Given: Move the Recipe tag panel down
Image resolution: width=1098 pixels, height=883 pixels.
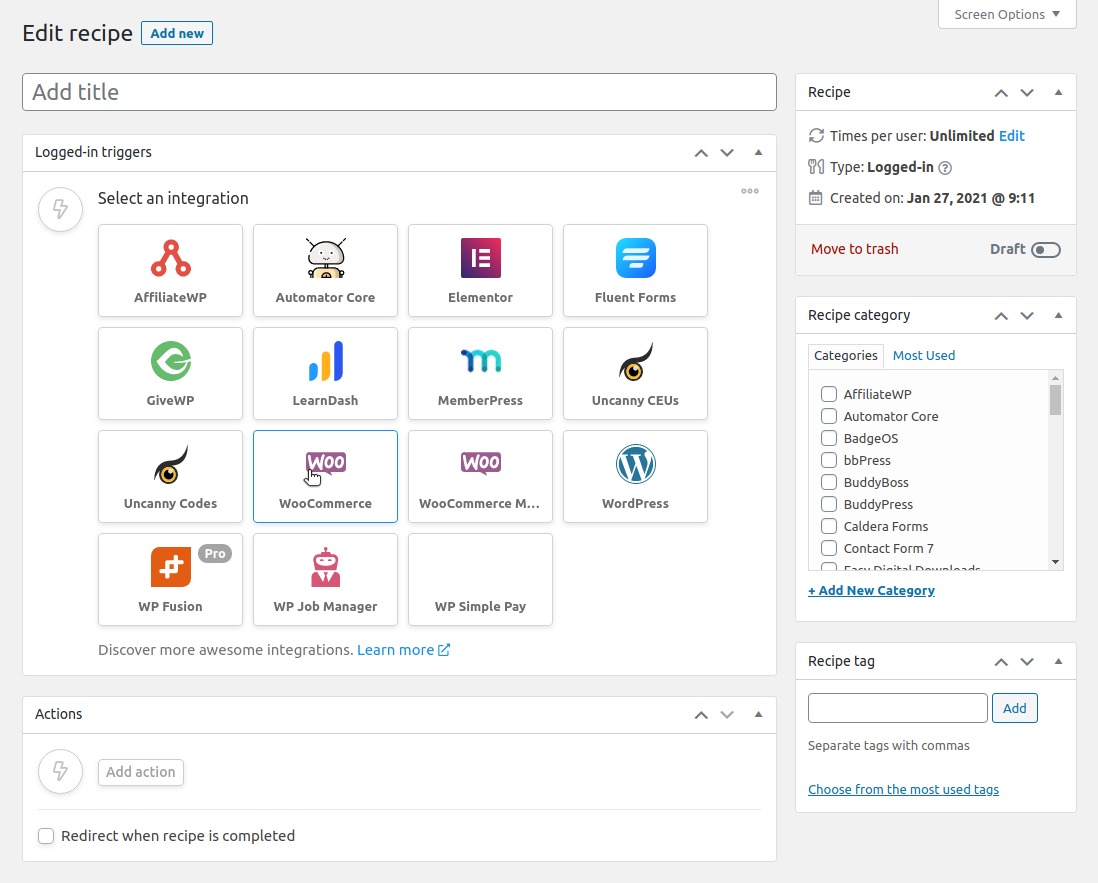Looking at the screenshot, I should [x=1027, y=662].
